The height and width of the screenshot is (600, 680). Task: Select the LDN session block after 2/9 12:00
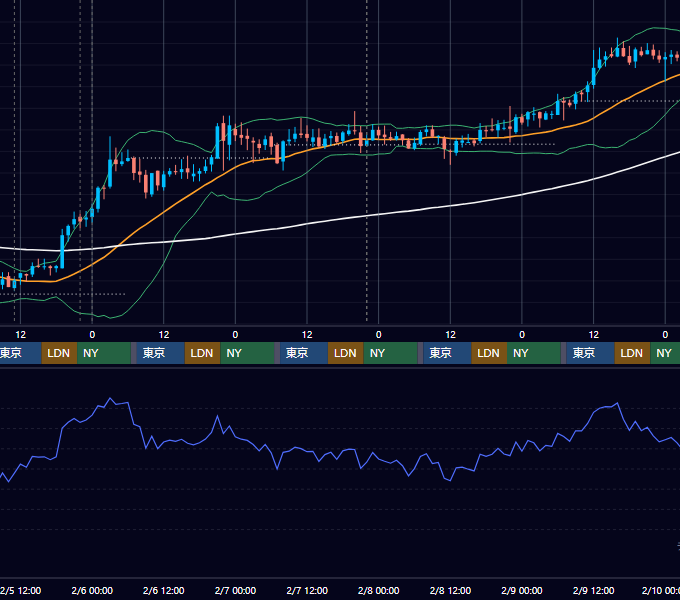click(632, 353)
